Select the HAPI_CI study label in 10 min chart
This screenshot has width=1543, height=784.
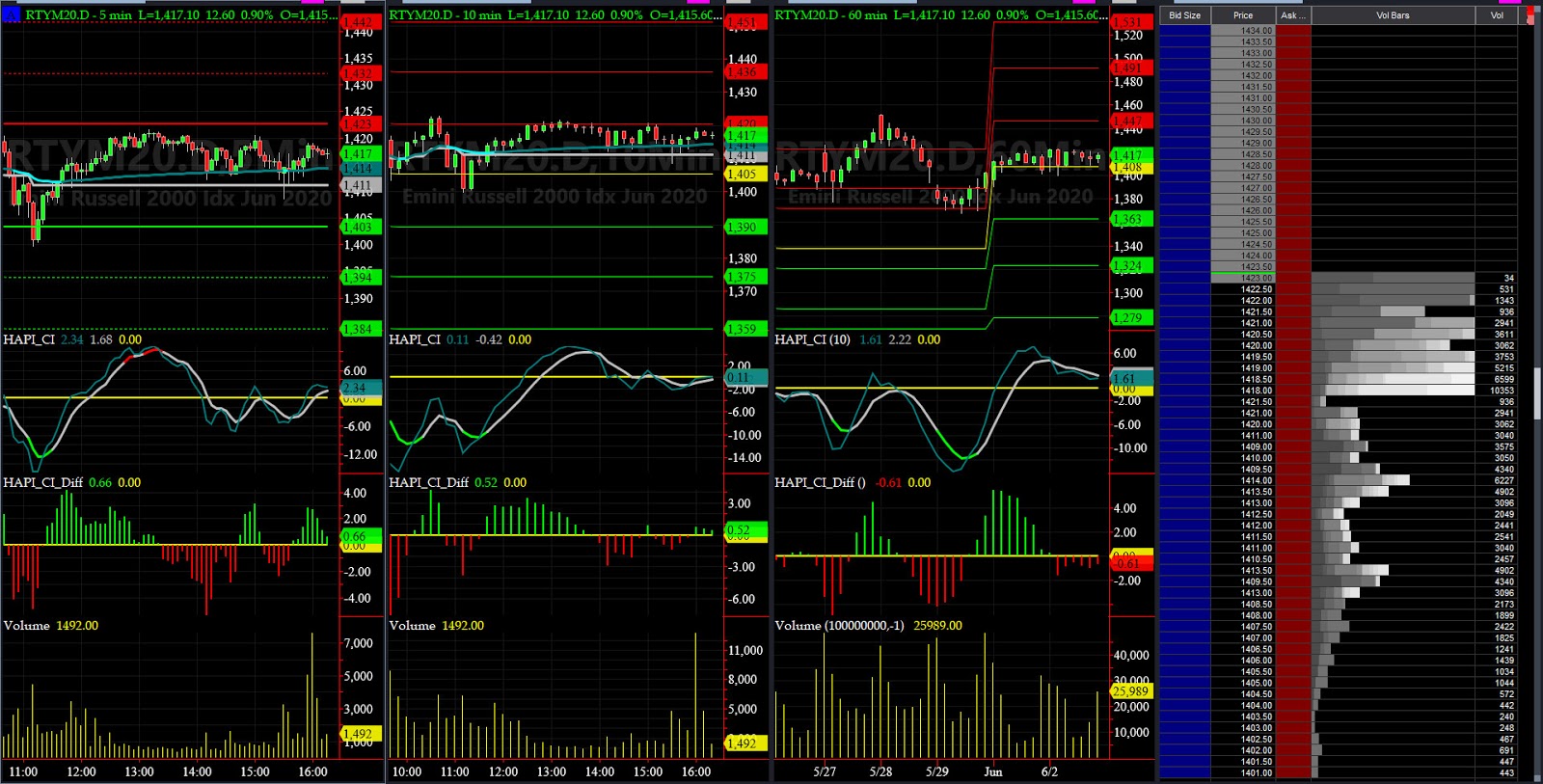click(x=415, y=339)
